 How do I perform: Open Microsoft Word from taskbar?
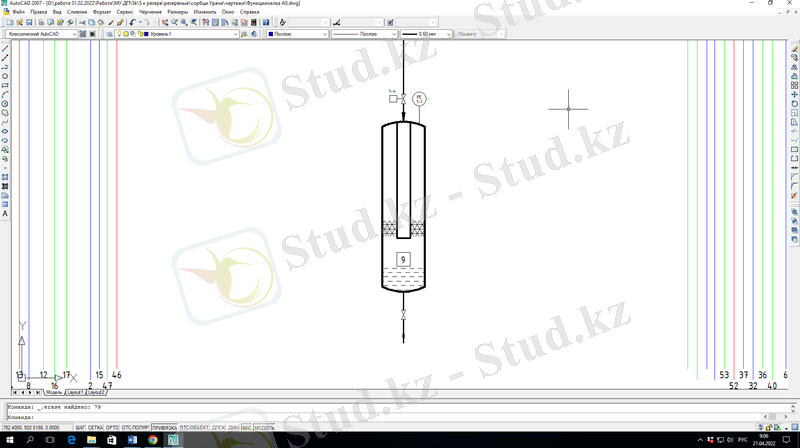click(x=132, y=440)
